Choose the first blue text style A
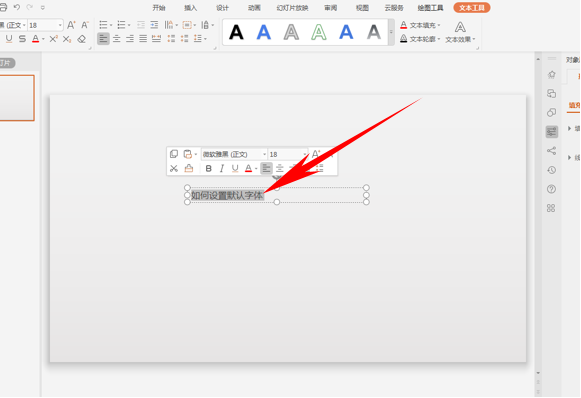 (x=264, y=32)
